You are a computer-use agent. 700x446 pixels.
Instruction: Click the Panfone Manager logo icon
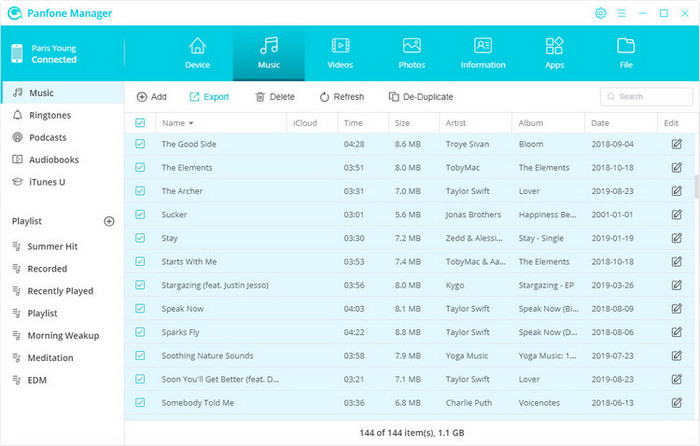point(15,13)
